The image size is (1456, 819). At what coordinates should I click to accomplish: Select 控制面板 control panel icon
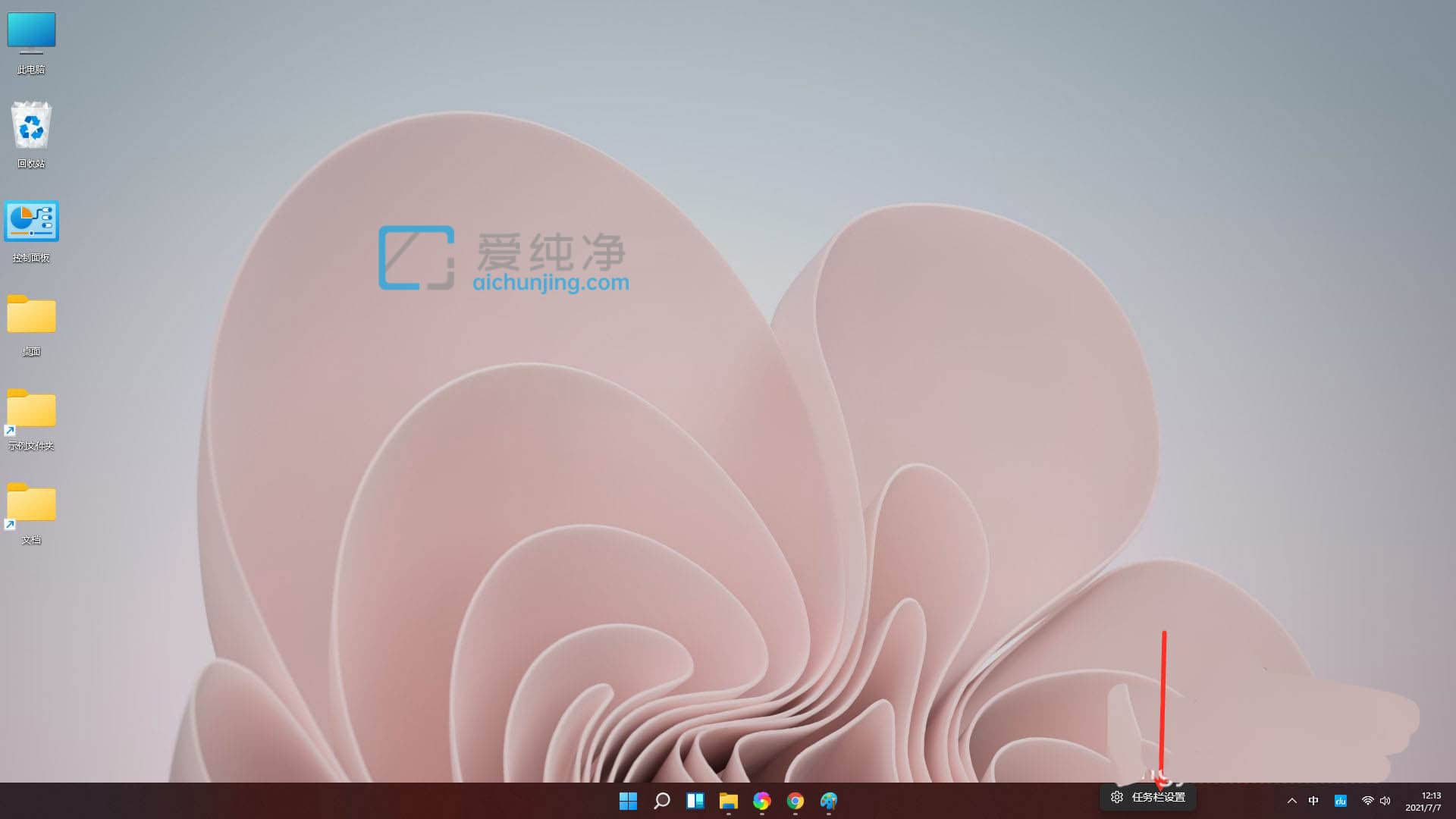(x=31, y=231)
